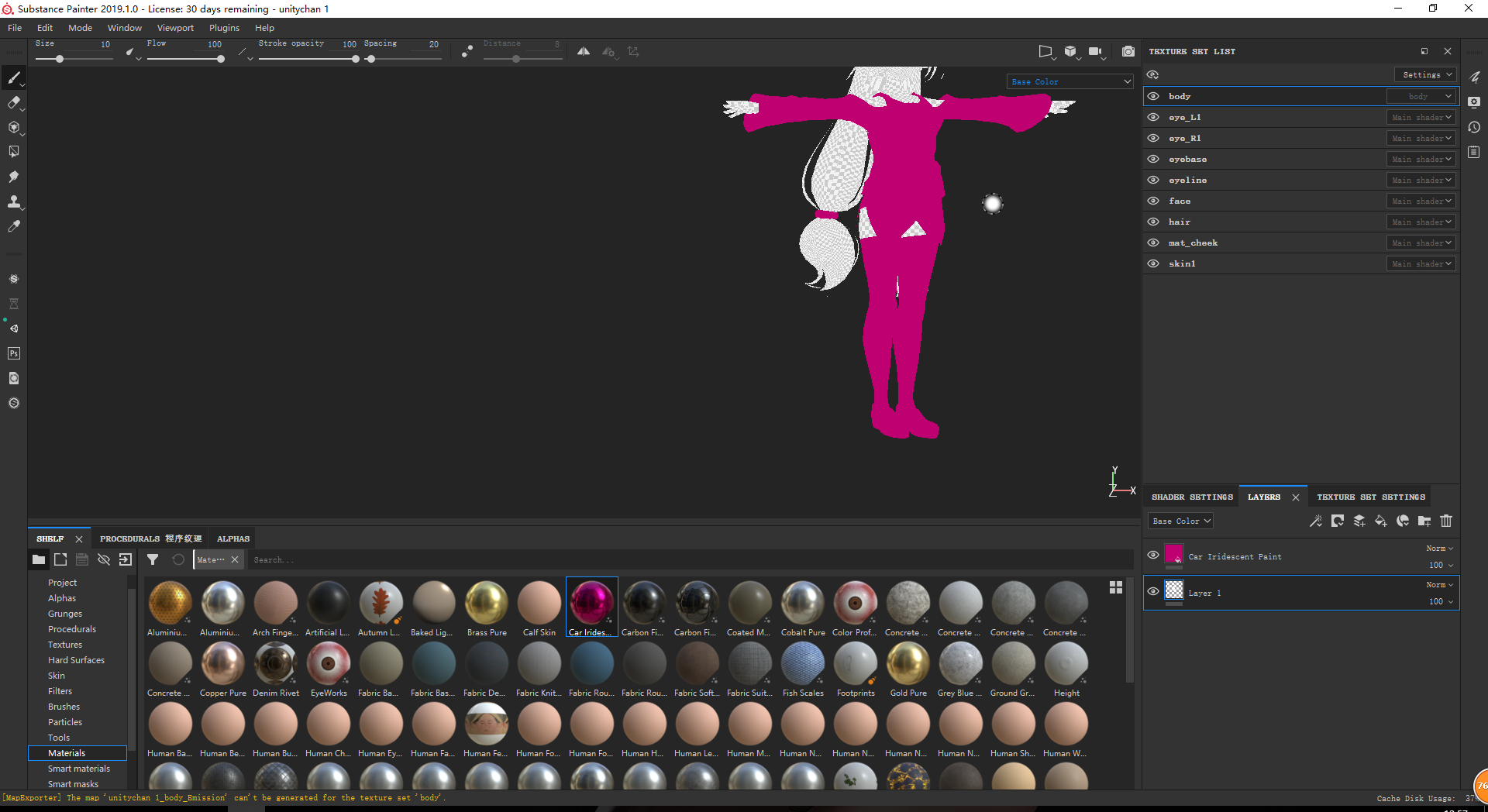1488x812 pixels.
Task: Open the Smart materials shelf category
Action: point(79,769)
